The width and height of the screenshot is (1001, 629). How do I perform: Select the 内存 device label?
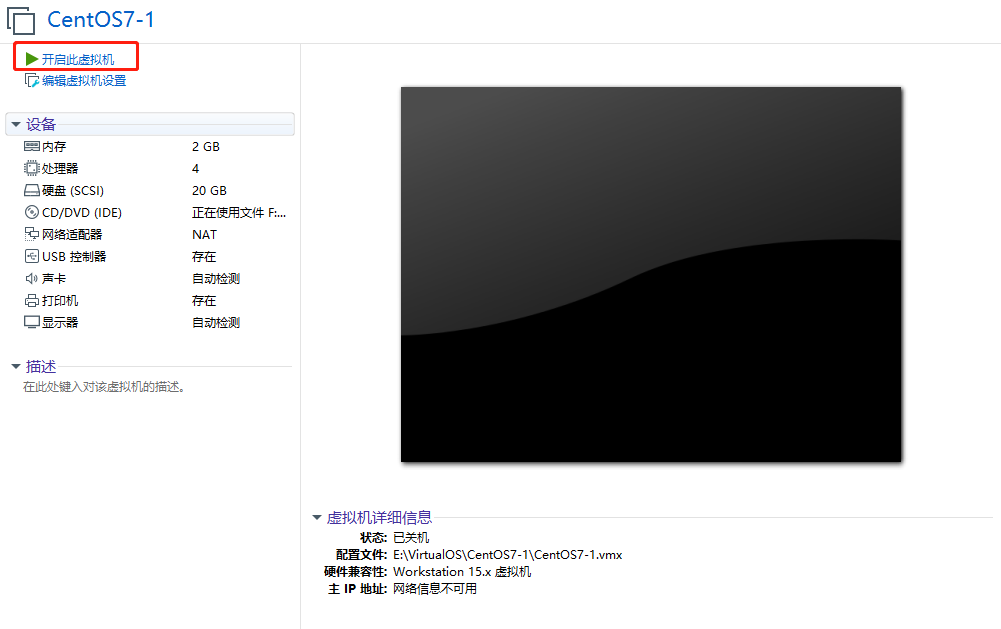[54, 146]
